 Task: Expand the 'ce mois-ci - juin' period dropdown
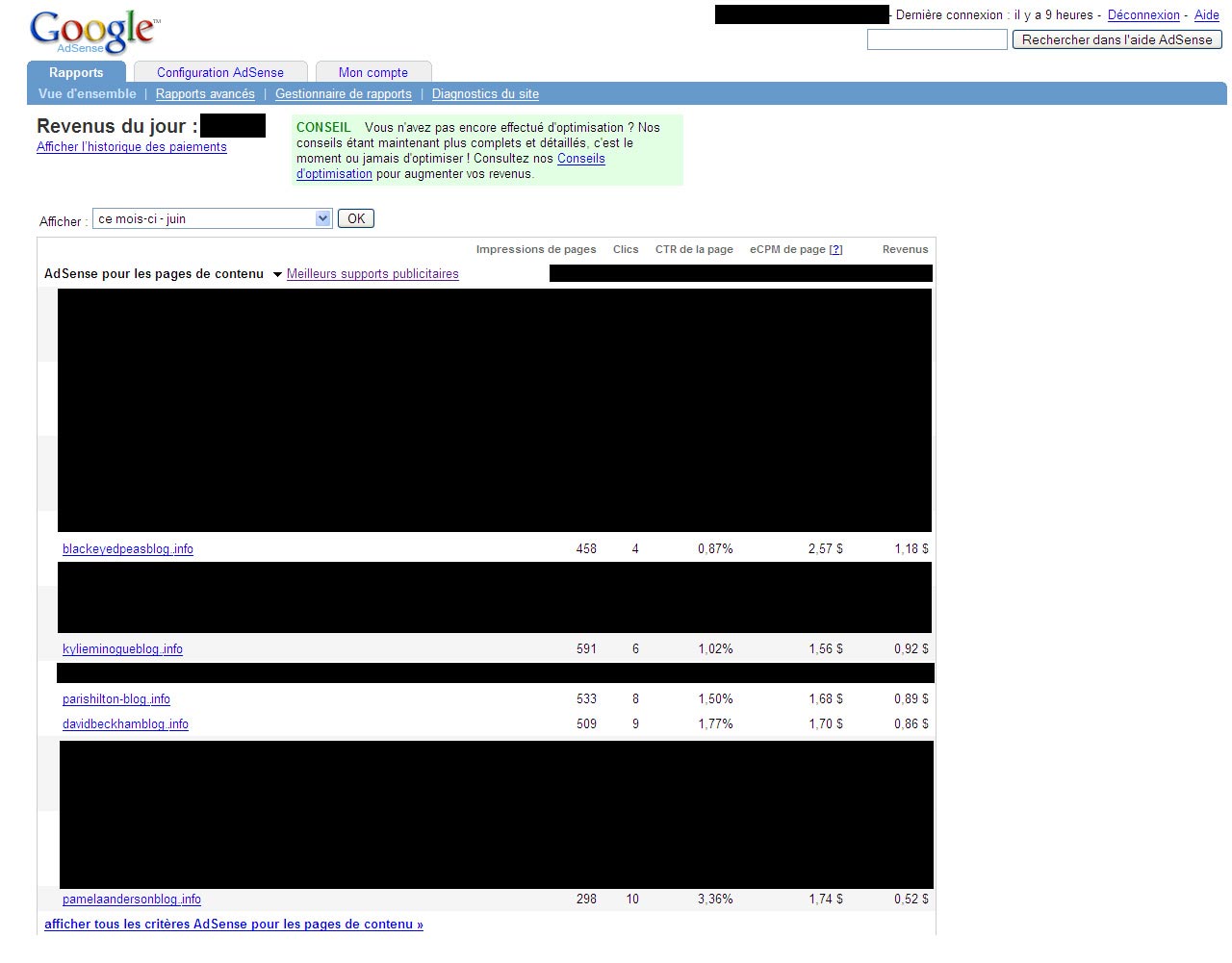pyautogui.click(x=213, y=218)
